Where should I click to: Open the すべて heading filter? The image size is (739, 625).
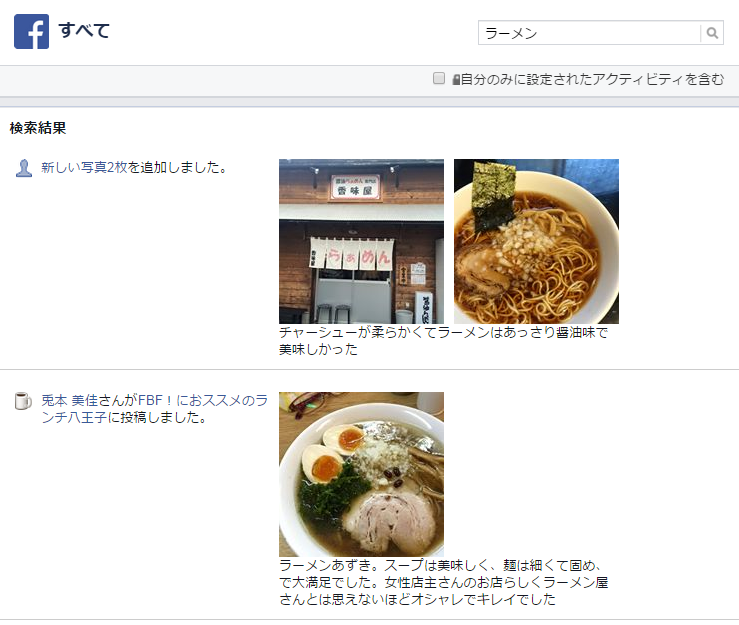[x=84, y=31]
